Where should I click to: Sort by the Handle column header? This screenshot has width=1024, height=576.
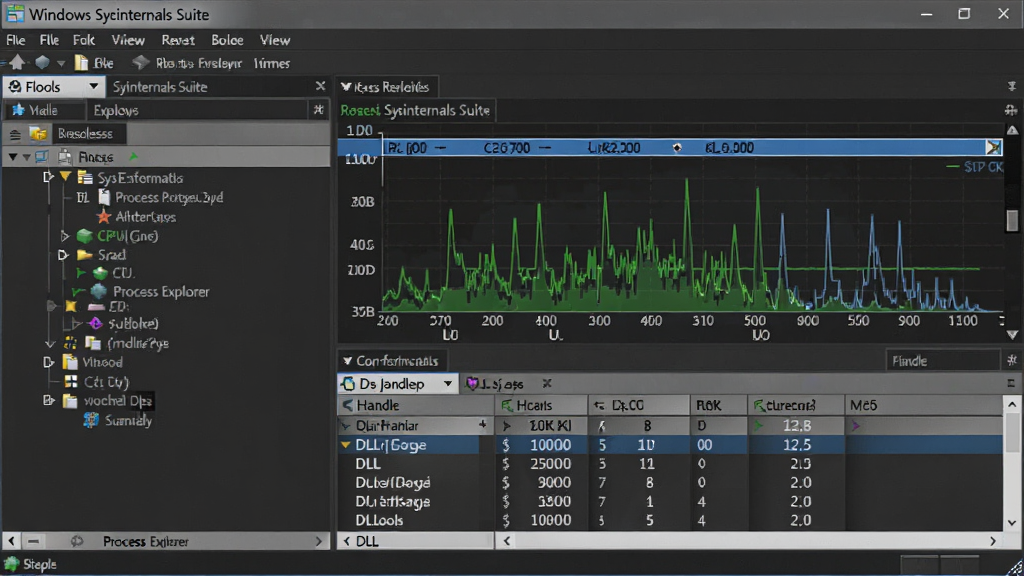(415, 406)
